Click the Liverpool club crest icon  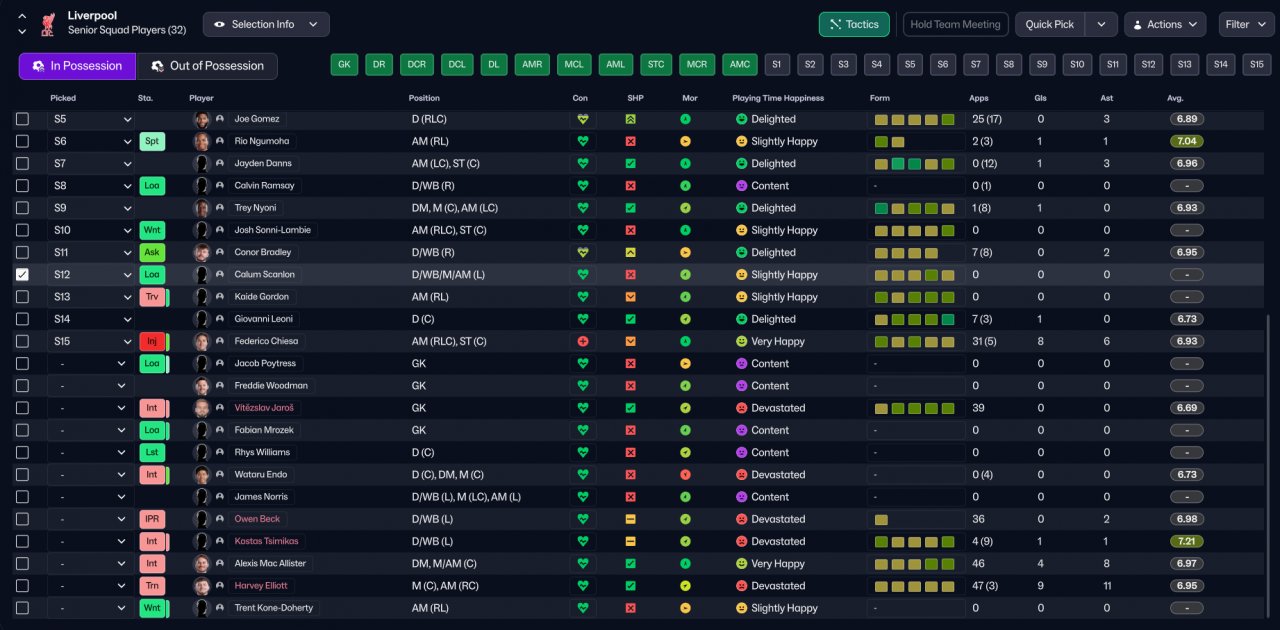(47, 24)
